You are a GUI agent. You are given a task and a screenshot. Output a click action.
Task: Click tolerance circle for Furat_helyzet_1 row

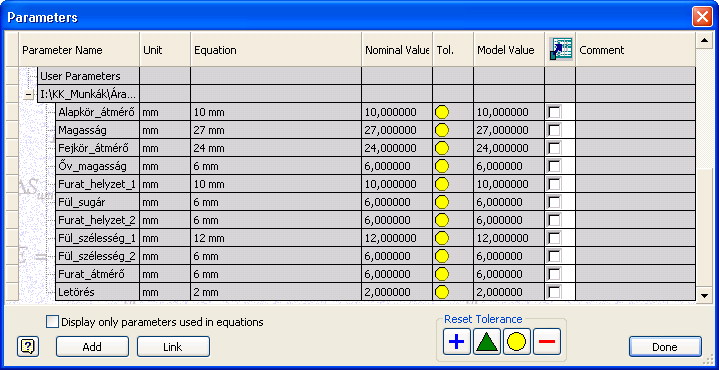point(442,184)
